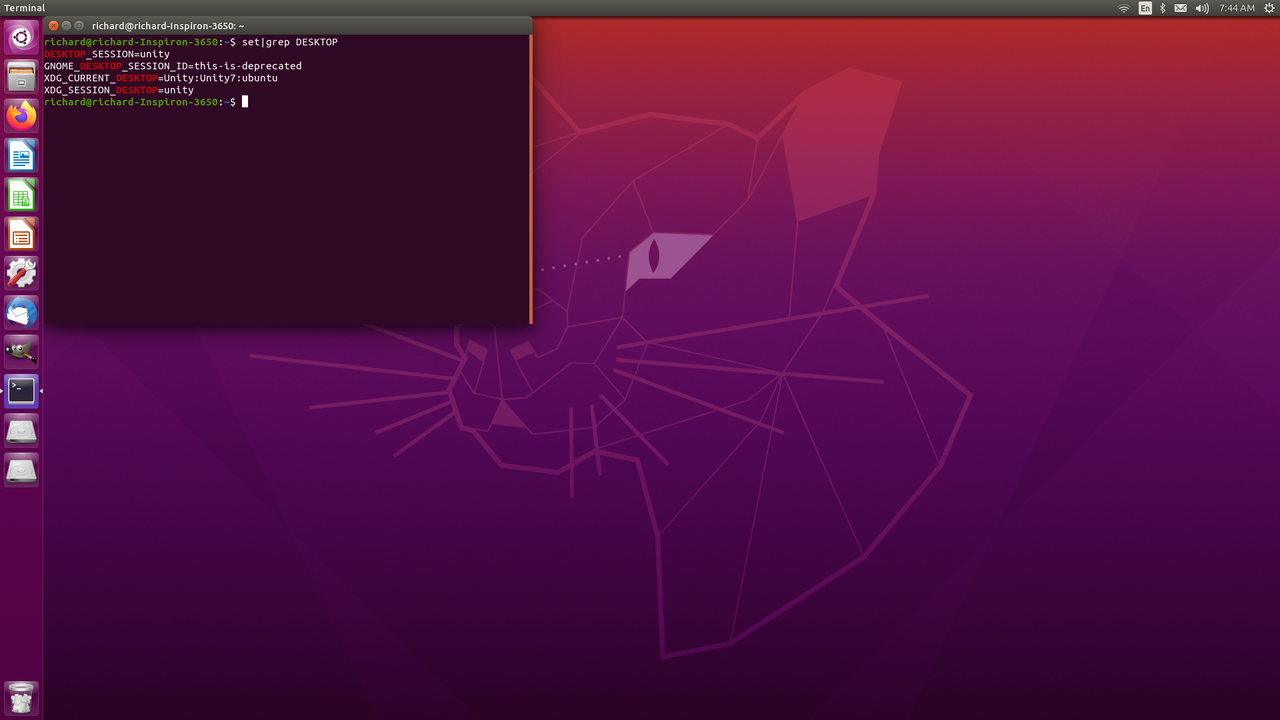Viewport: 1280px width, 720px height.
Task: Click the Terminal label in top panel
Action: pos(25,8)
